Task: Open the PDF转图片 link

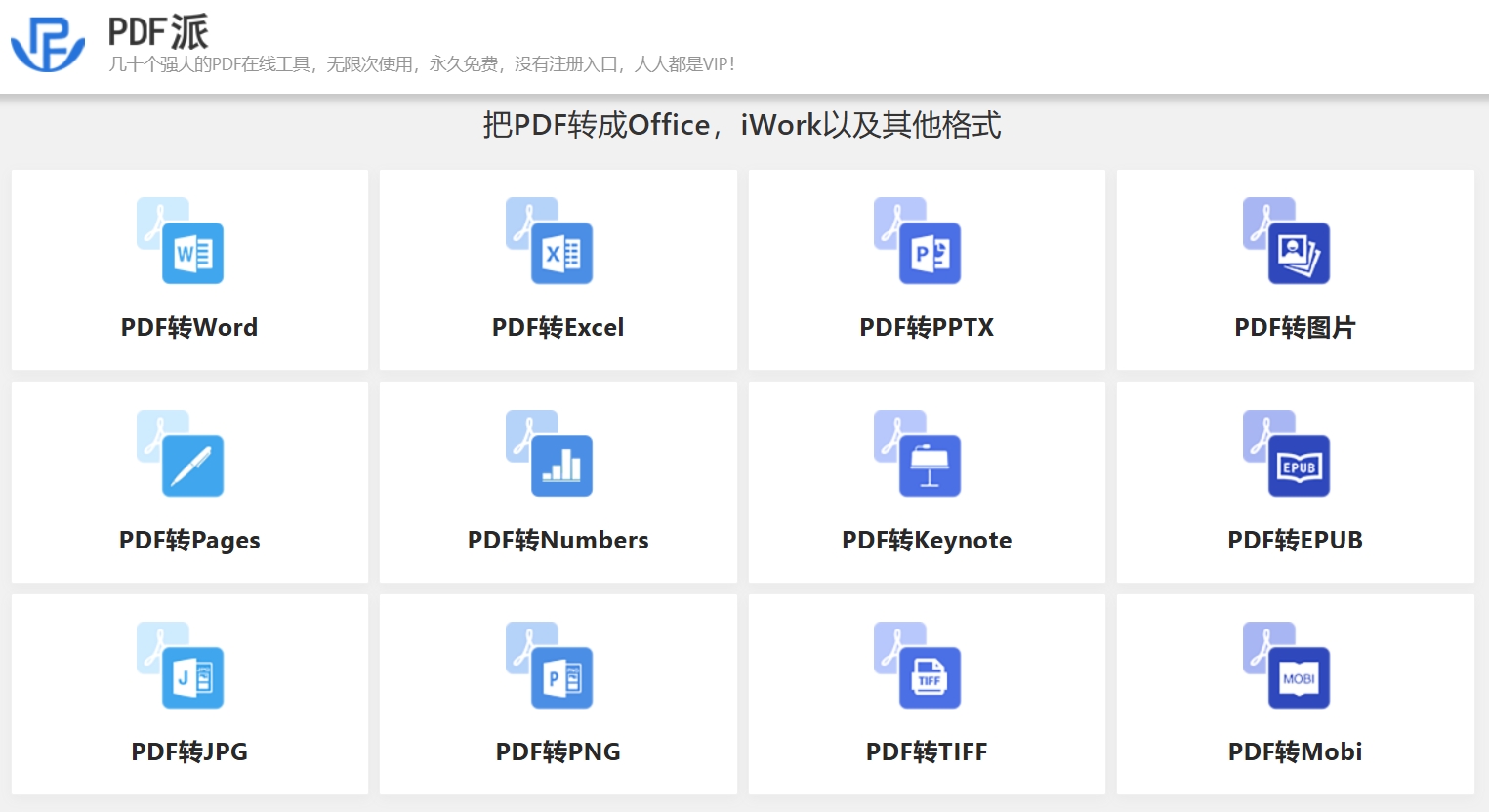Action: point(1296,327)
